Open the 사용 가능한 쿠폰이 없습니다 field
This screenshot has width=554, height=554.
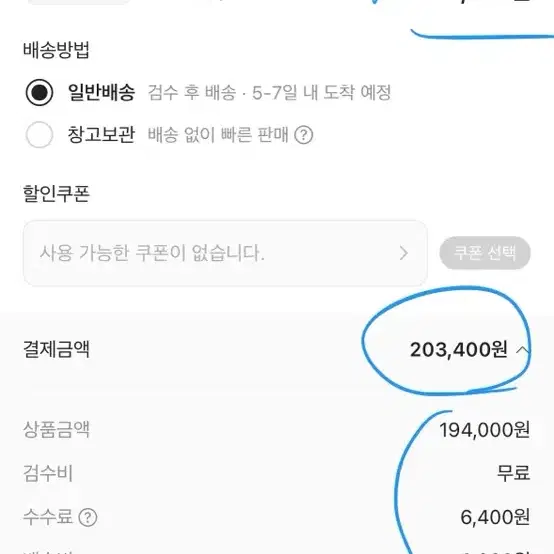coord(225,253)
